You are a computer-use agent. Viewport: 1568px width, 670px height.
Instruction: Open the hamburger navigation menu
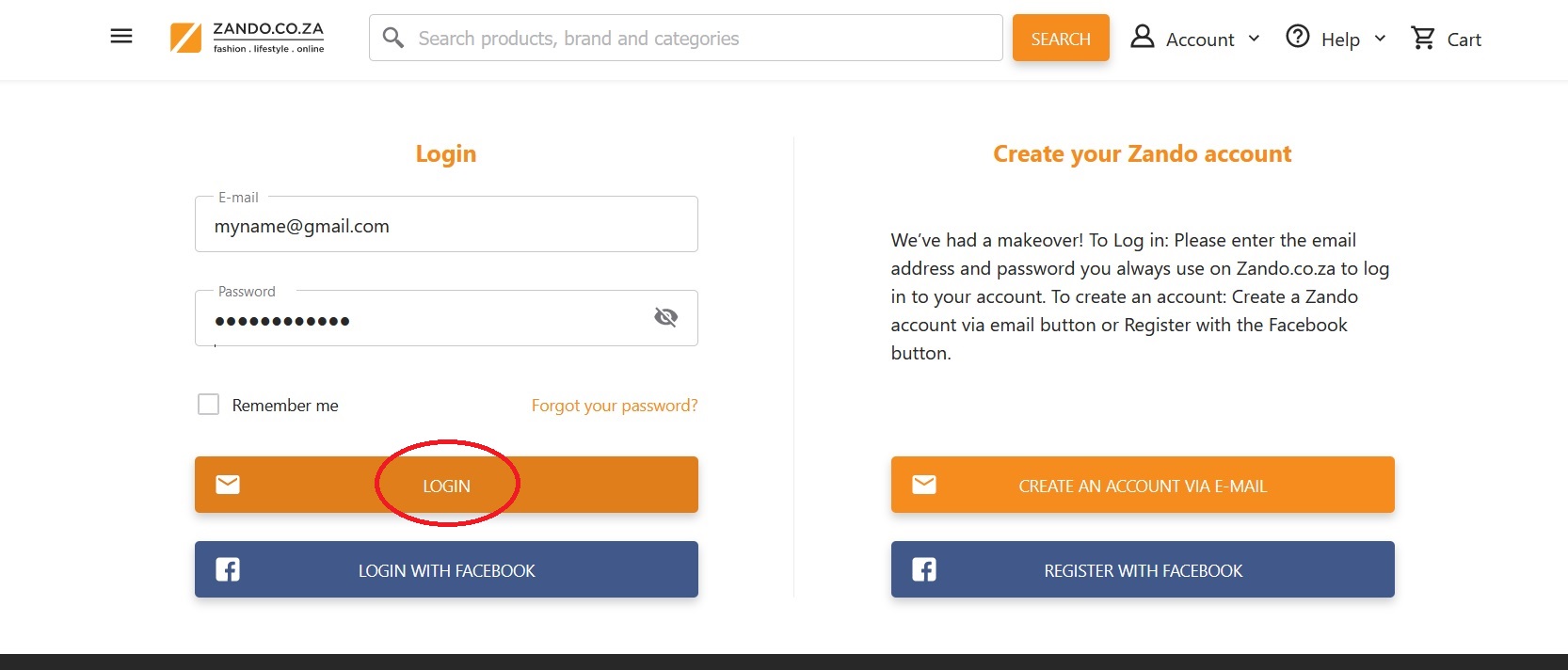click(121, 37)
